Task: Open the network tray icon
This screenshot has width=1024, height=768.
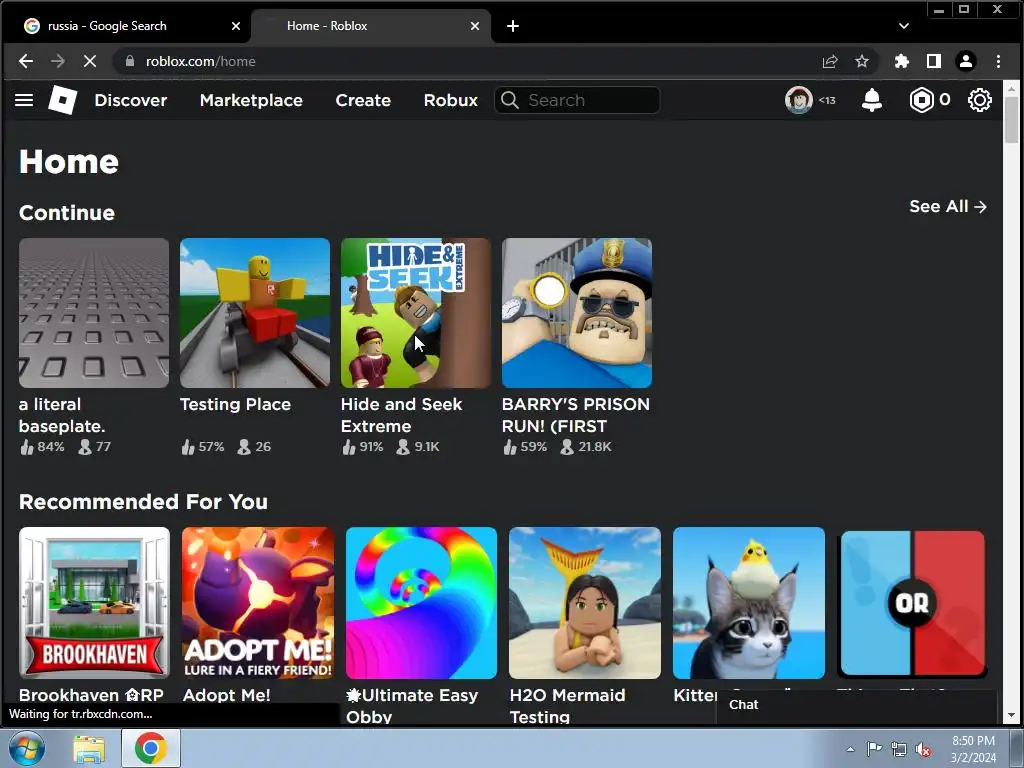Action: pyautogui.click(x=899, y=750)
